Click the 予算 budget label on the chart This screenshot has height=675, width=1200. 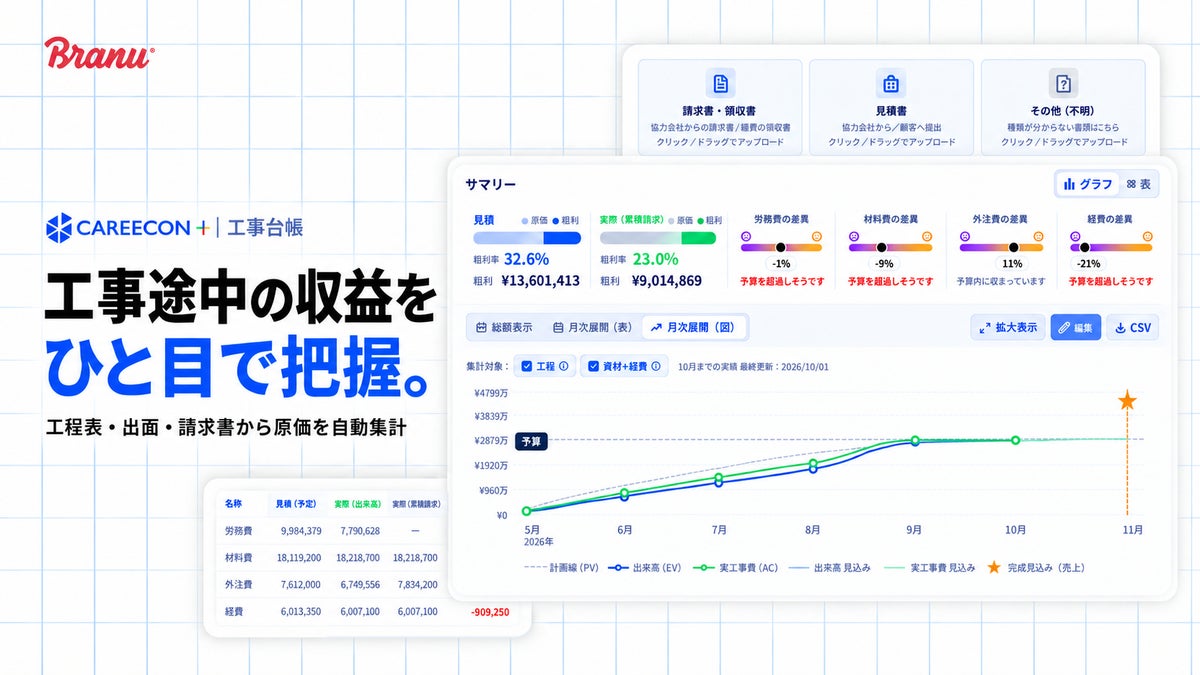pos(530,440)
